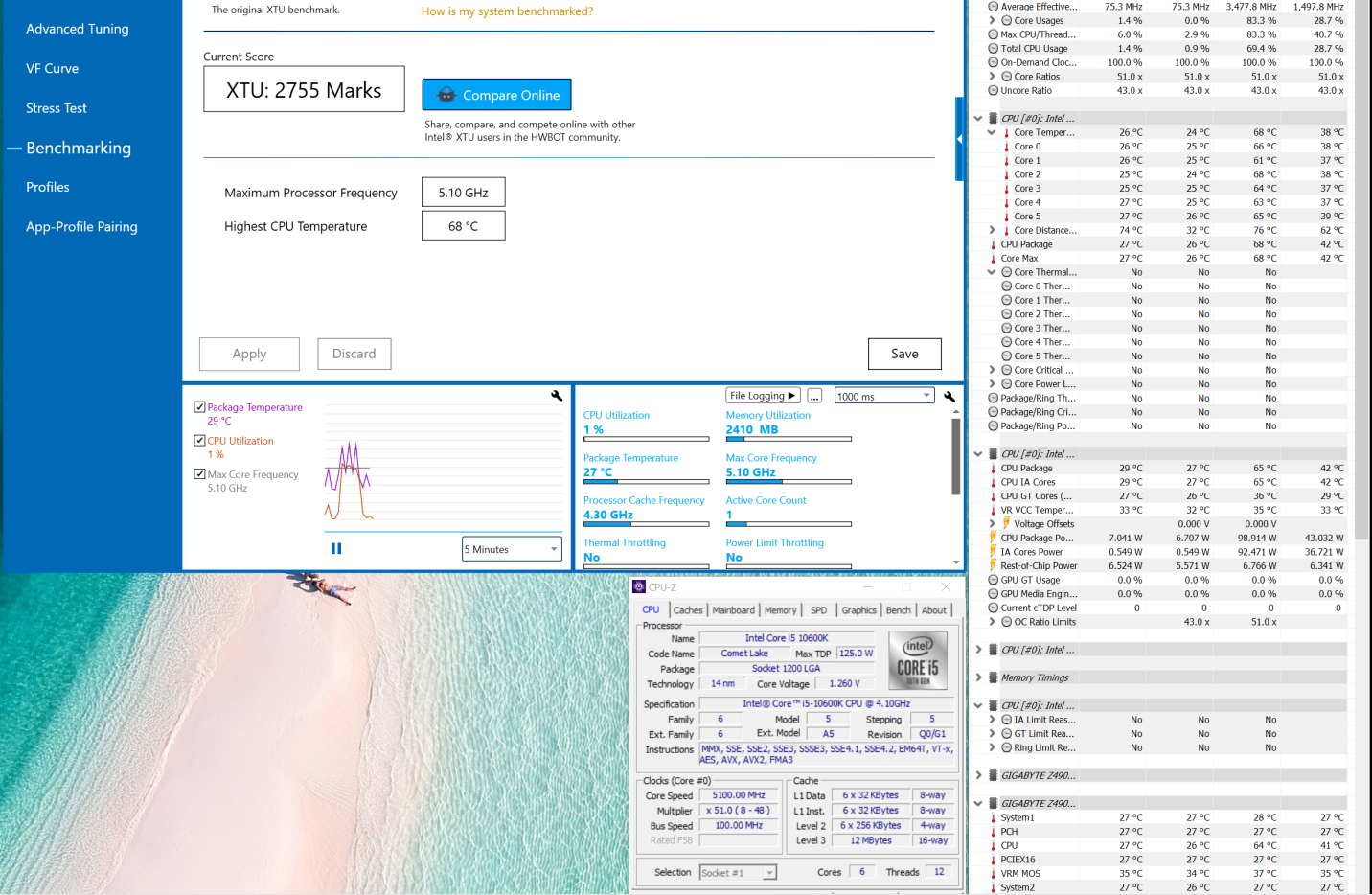This screenshot has width=1372, height=895.
Task: Click the Compare Online button
Action: coord(496,95)
